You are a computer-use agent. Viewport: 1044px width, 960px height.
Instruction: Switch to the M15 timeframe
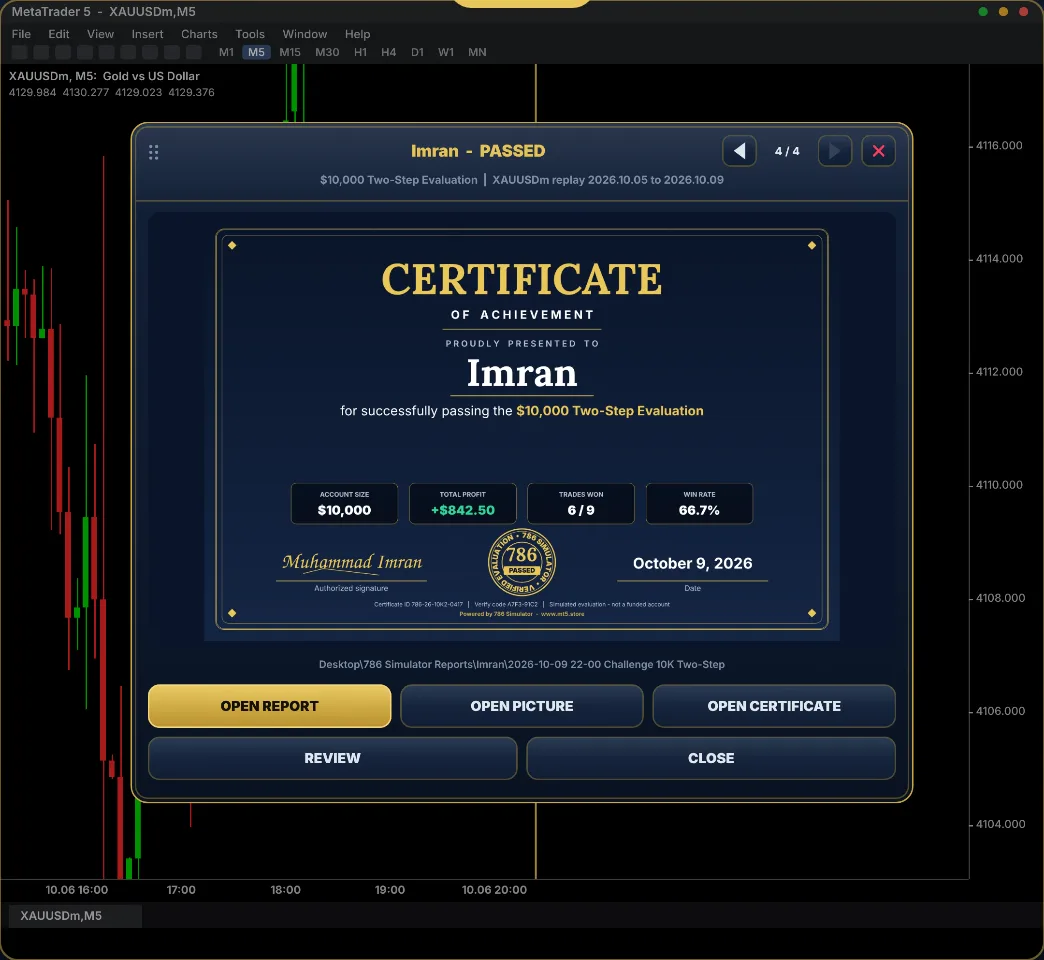290,52
